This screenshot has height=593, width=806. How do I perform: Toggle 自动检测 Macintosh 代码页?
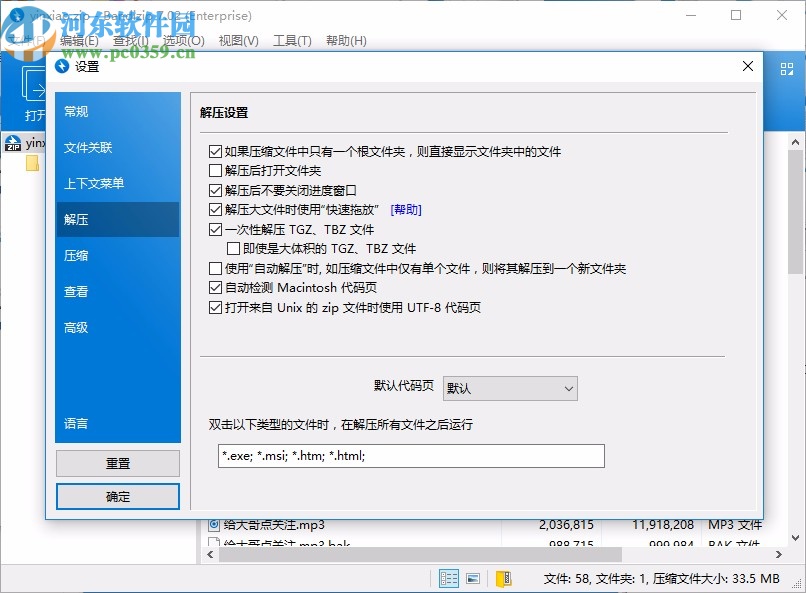point(216,287)
